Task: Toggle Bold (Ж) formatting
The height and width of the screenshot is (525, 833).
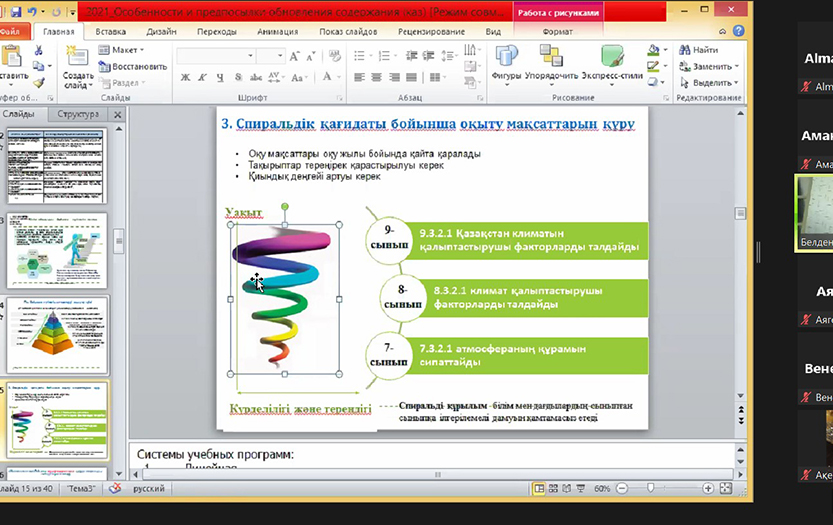Action: click(184, 79)
